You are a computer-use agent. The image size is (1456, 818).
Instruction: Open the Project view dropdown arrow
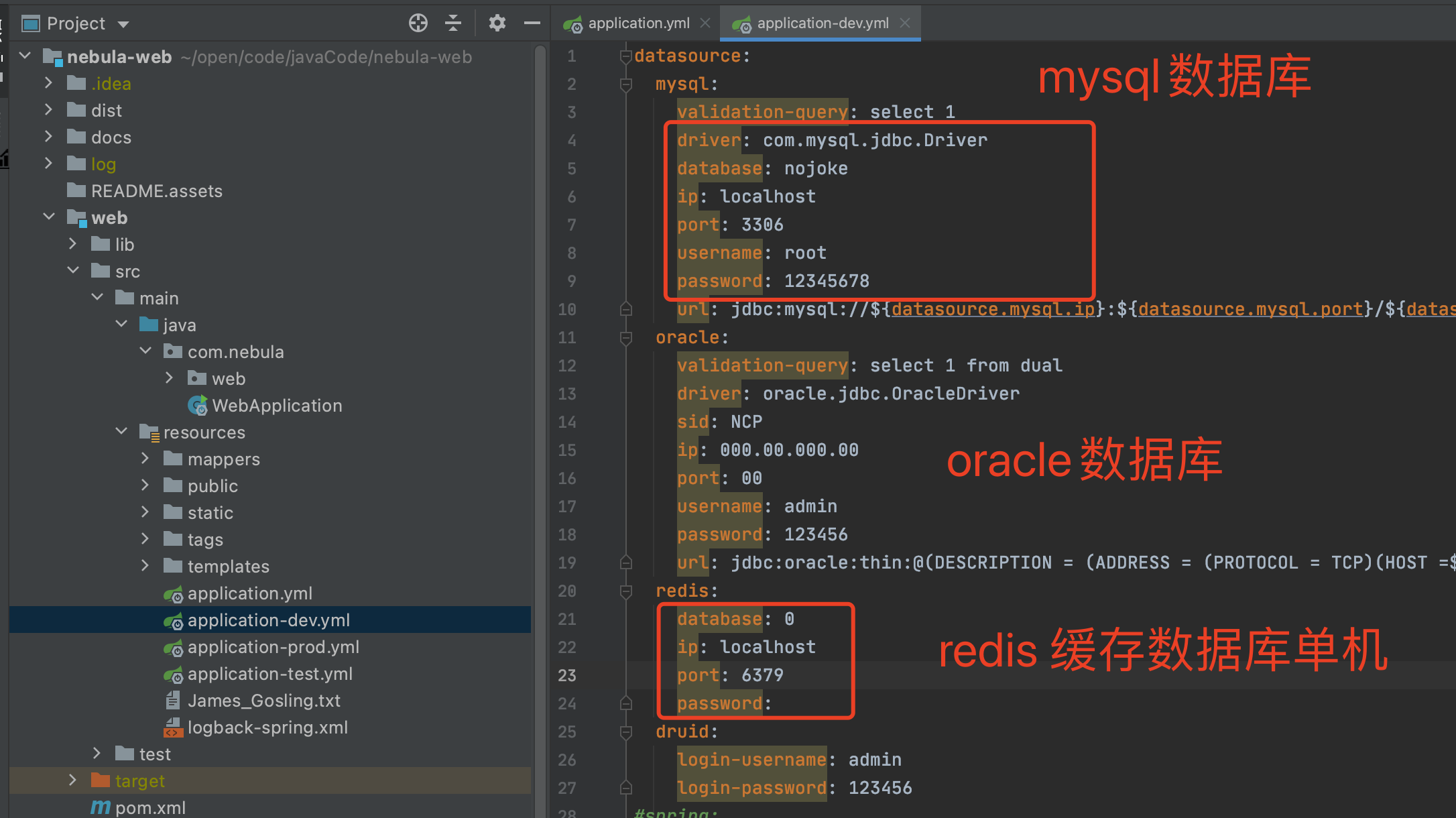[123, 24]
